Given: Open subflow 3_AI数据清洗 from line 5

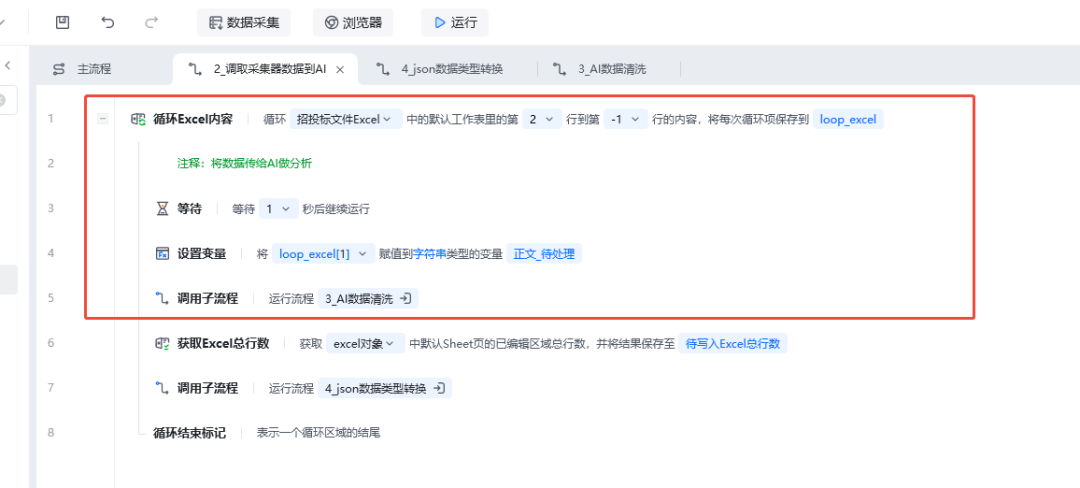Looking at the screenshot, I should click(368, 299).
